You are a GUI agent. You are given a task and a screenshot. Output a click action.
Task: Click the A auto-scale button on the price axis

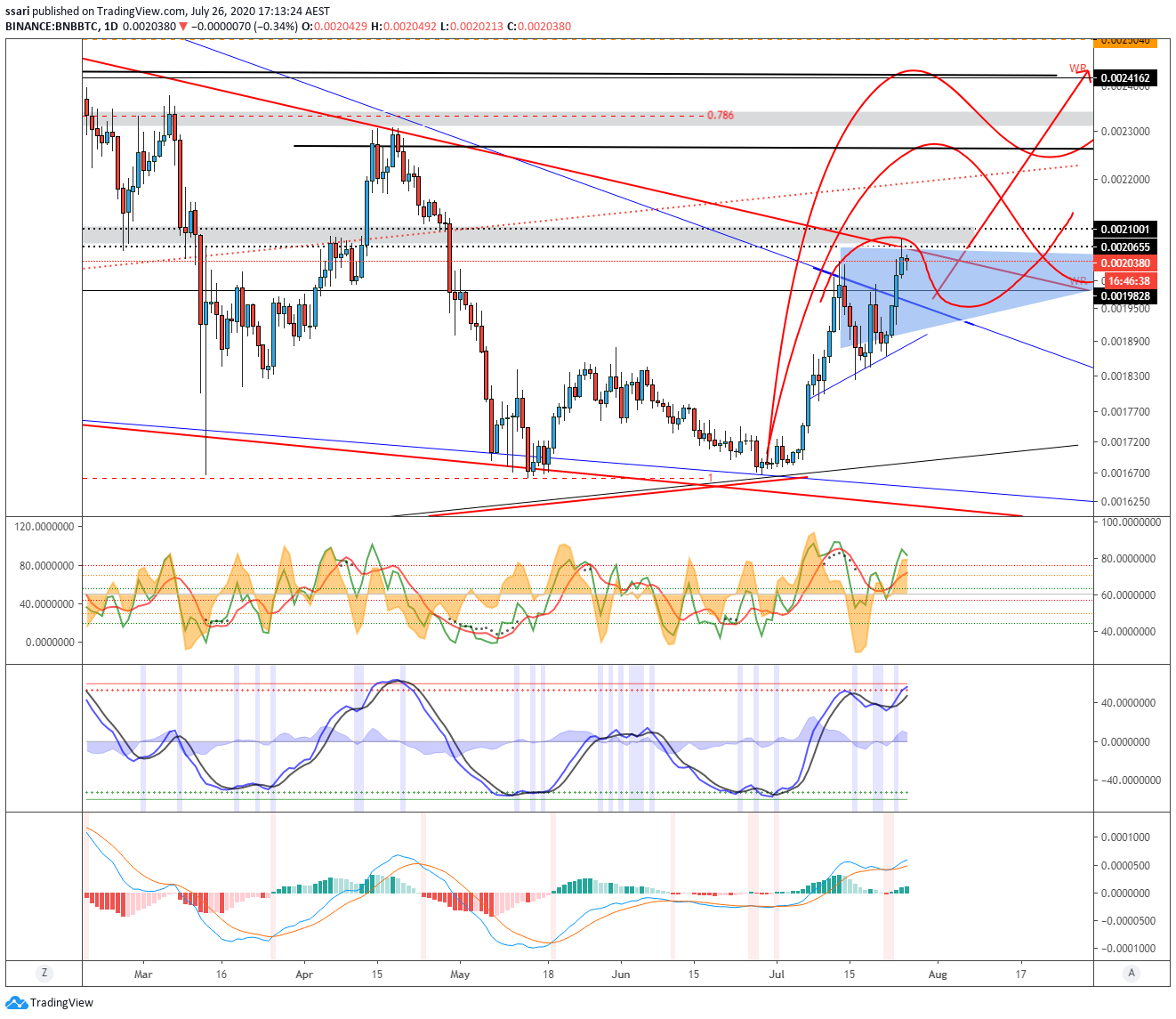click(x=1132, y=973)
